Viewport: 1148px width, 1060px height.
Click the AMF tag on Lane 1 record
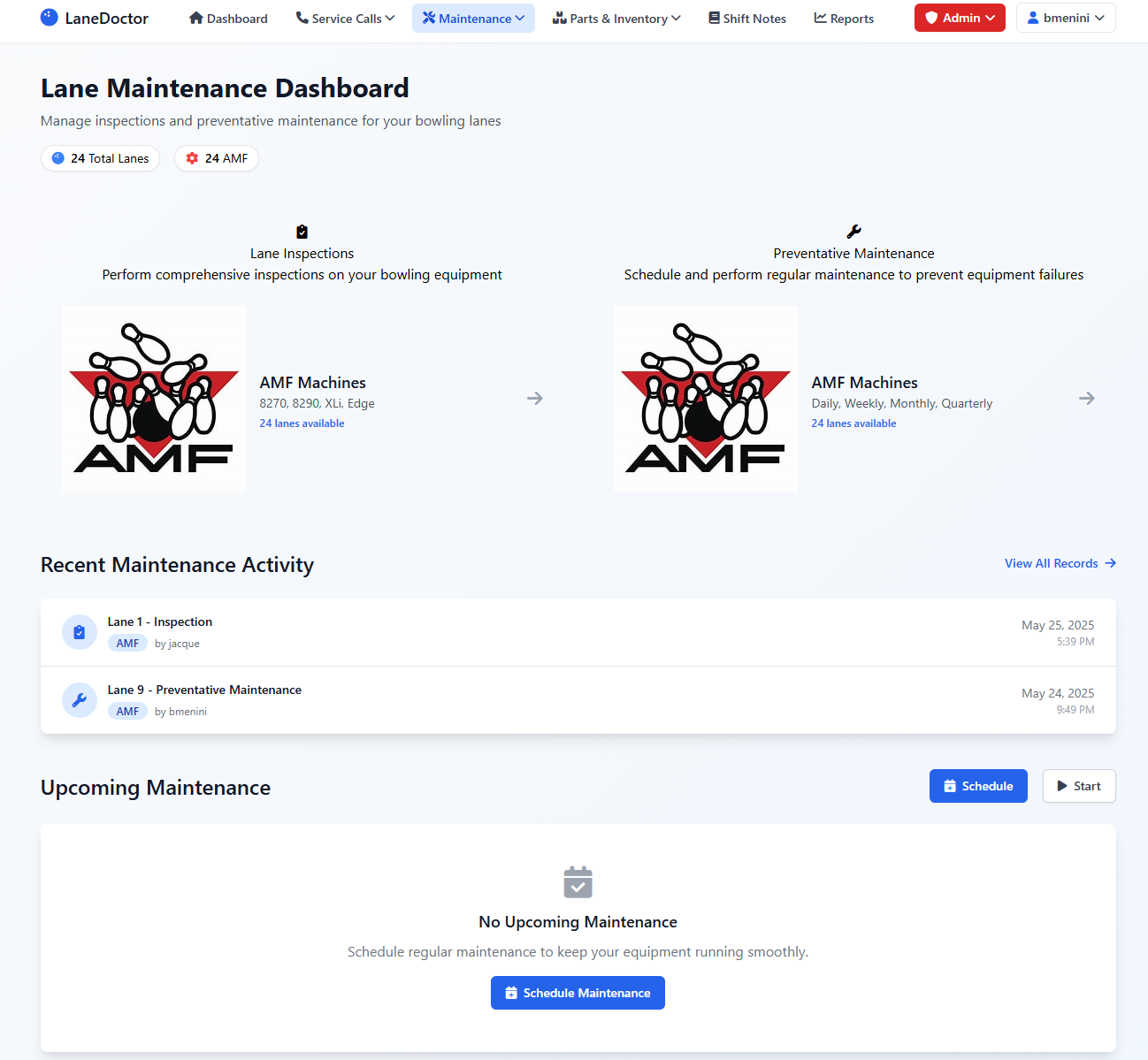127,644
